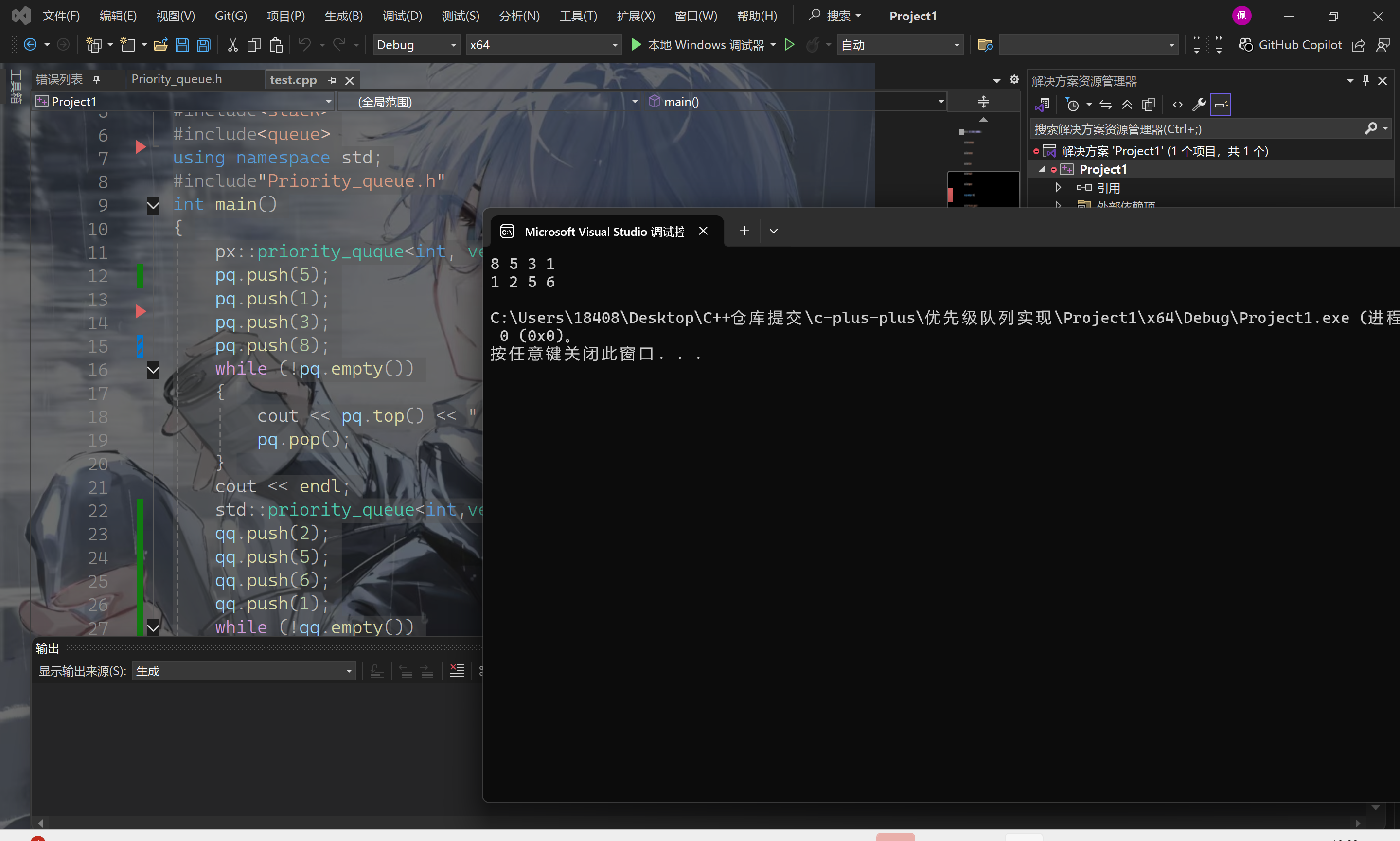Open new tab in debug console window
The width and height of the screenshot is (1400, 841).
744,231
